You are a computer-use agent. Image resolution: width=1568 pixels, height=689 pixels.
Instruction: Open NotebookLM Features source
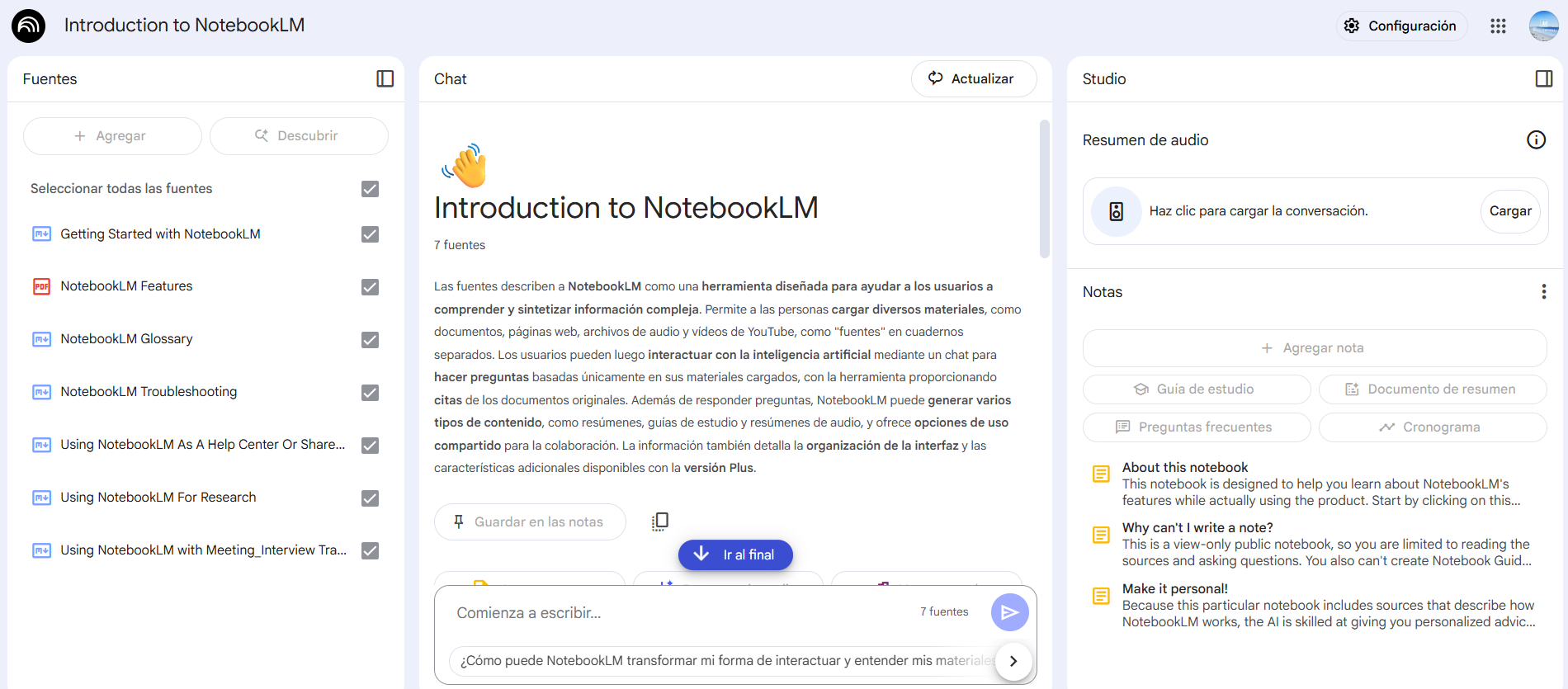(126, 286)
